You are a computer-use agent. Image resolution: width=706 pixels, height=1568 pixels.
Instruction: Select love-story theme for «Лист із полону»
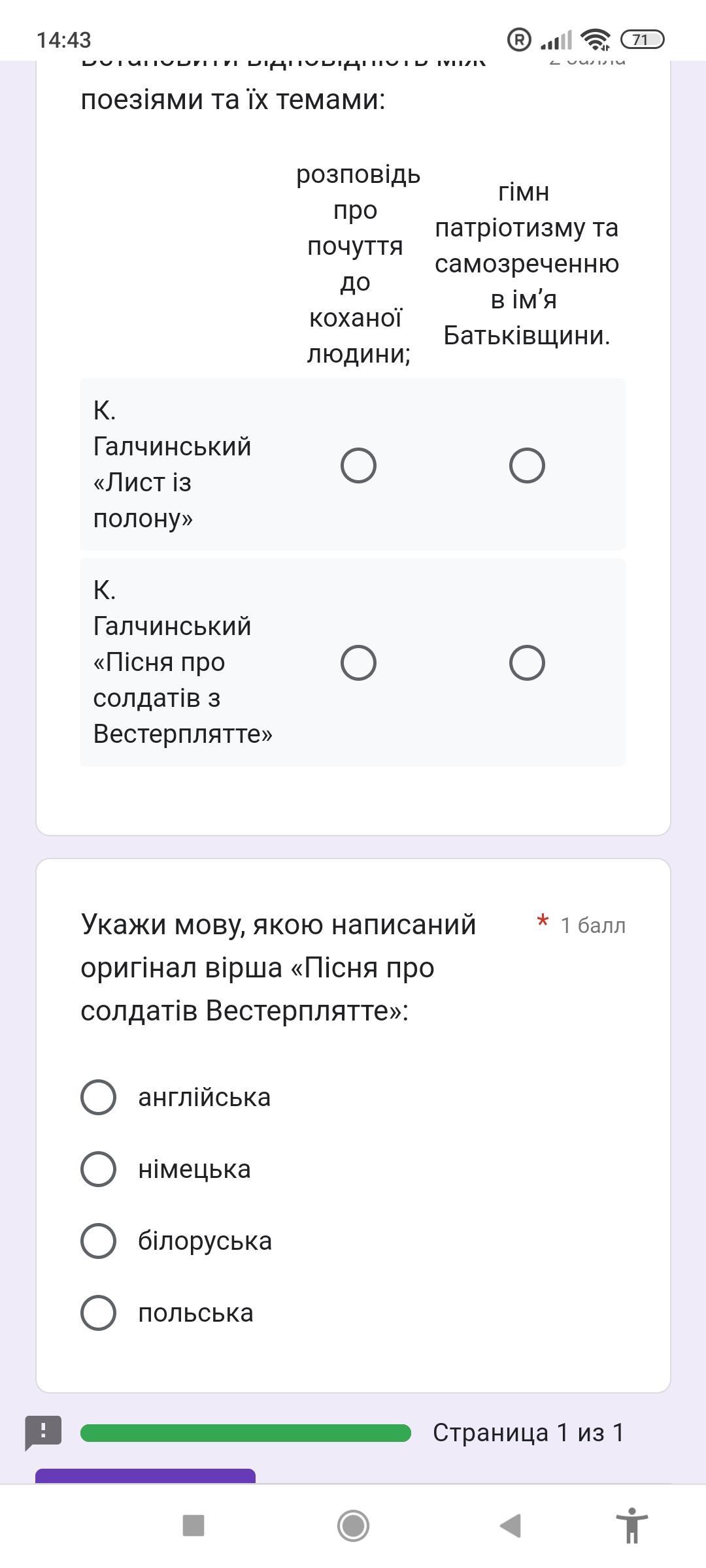point(358,466)
